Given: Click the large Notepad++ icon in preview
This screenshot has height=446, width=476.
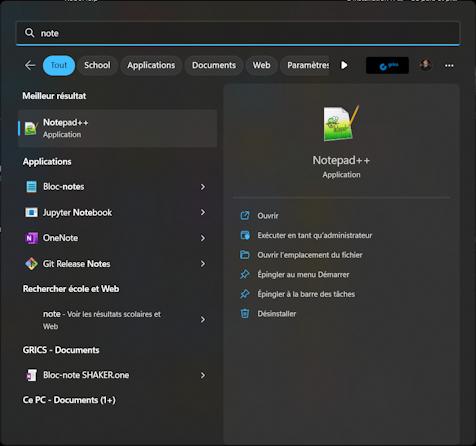Looking at the screenshot, I should click(341, 123).
